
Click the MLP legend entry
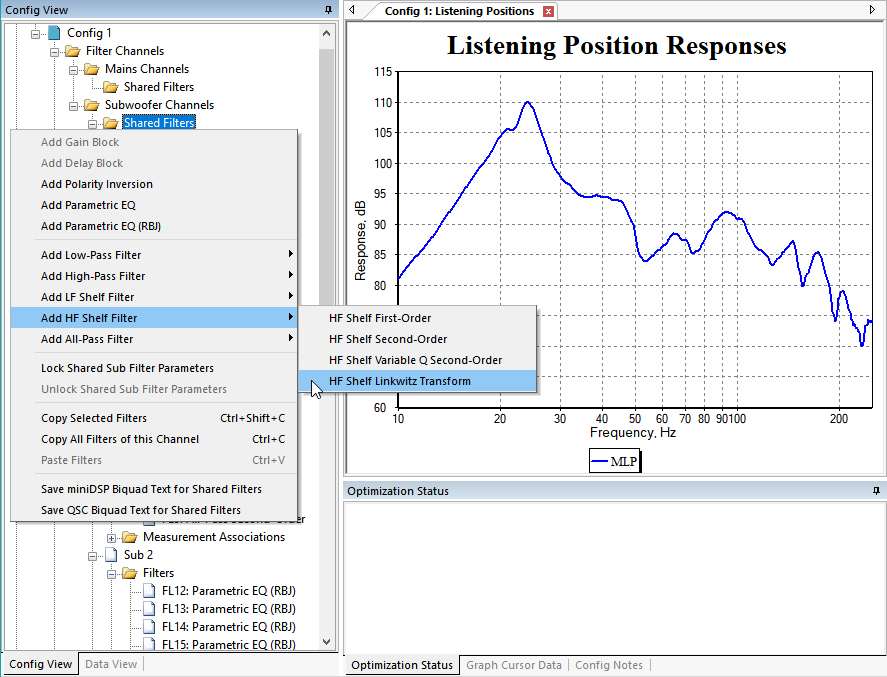click(x=615, y=461)
